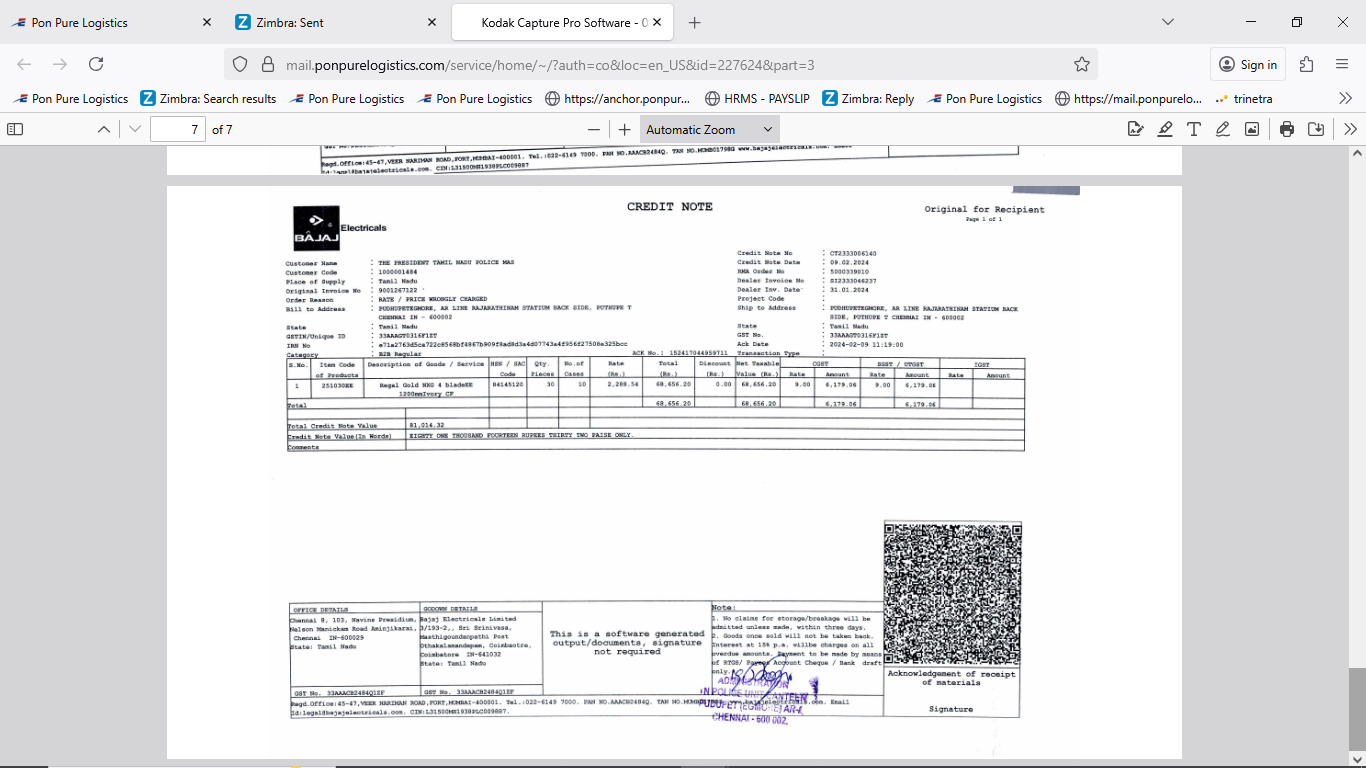Save the PDF with download icon
The height and width of the screenshot is (768, 1366).
[1316, 129]
